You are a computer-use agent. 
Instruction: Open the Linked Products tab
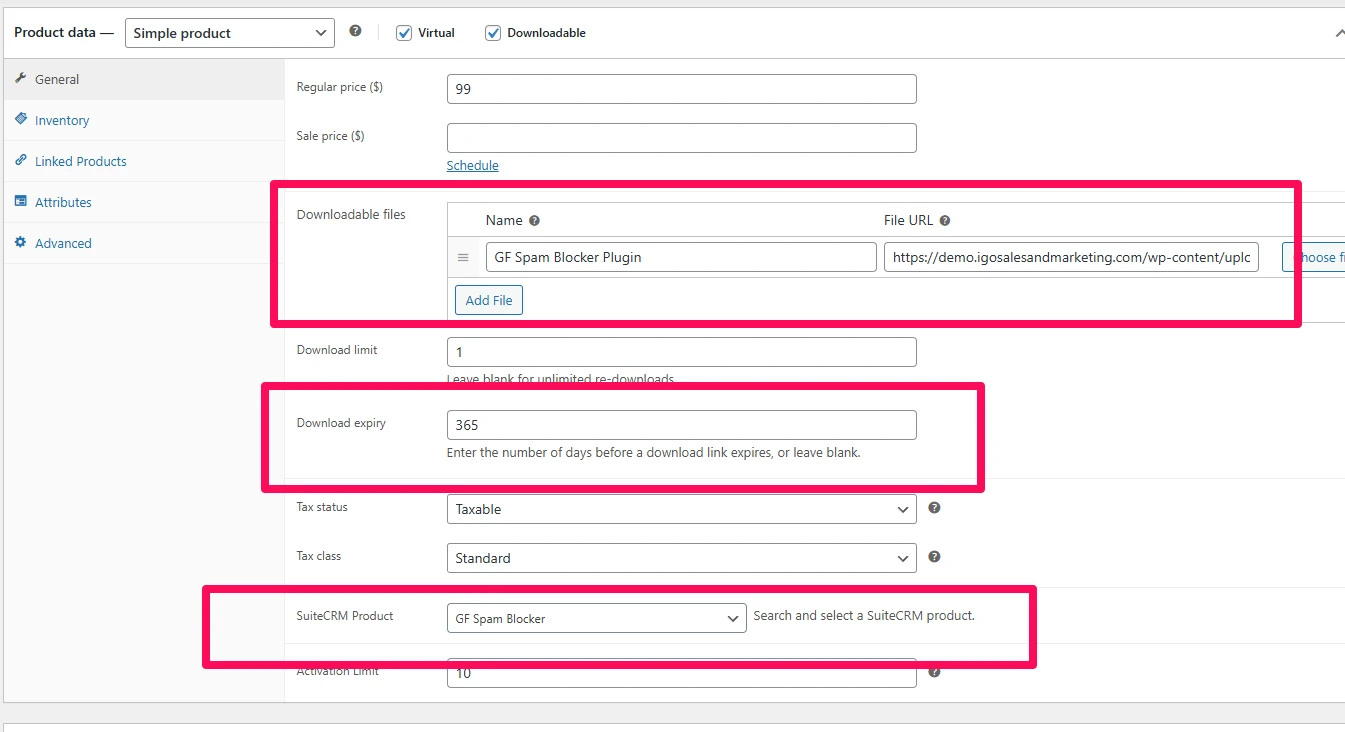pyautogui.click(x=80, y=161)
